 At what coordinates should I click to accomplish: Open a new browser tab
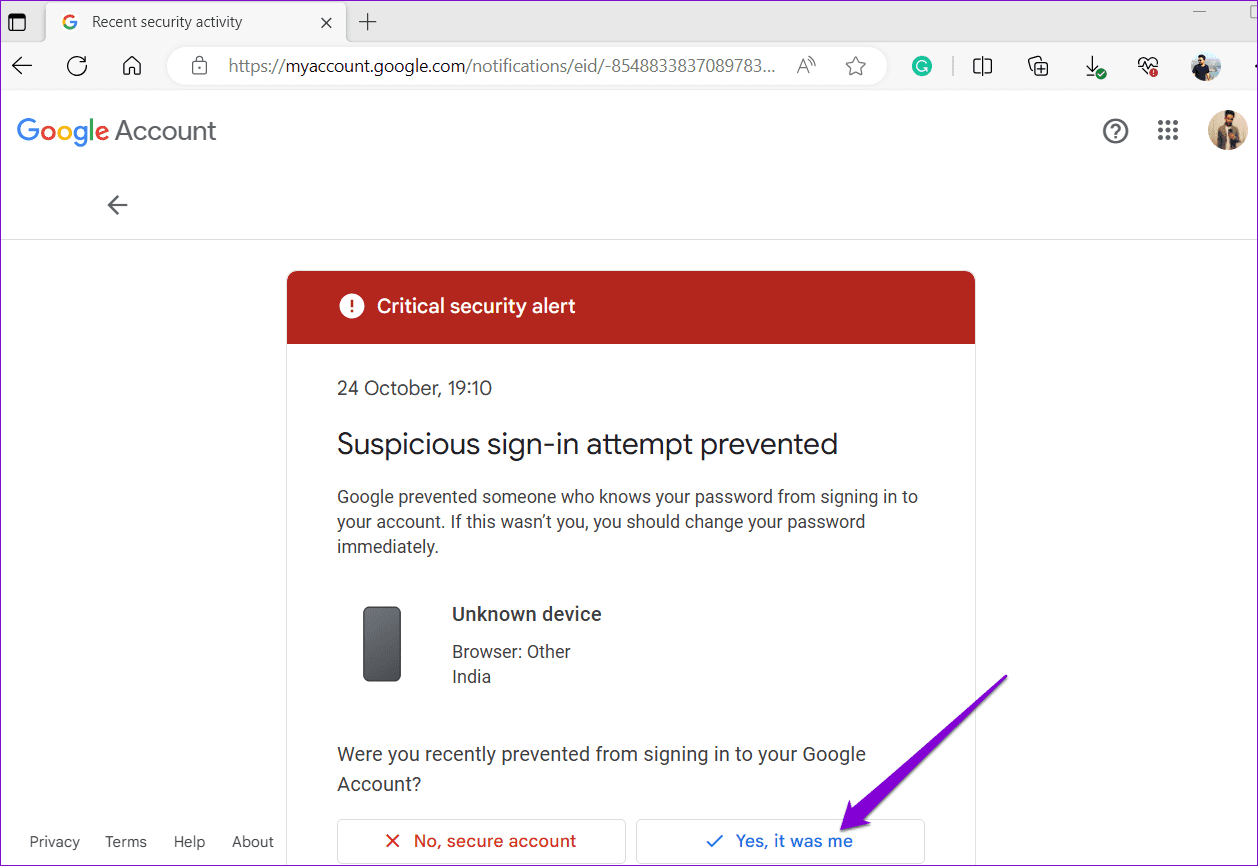368,21
